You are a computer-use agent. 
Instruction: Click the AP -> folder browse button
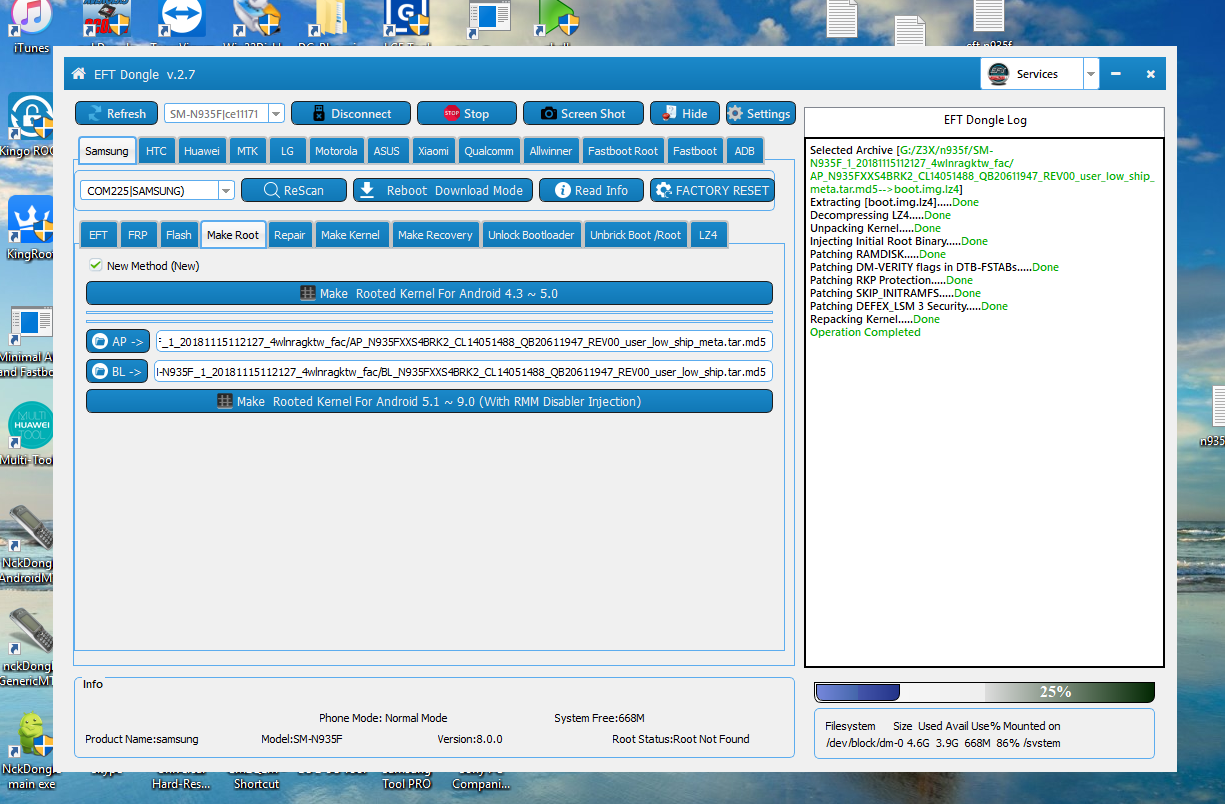tap(118, 341)
